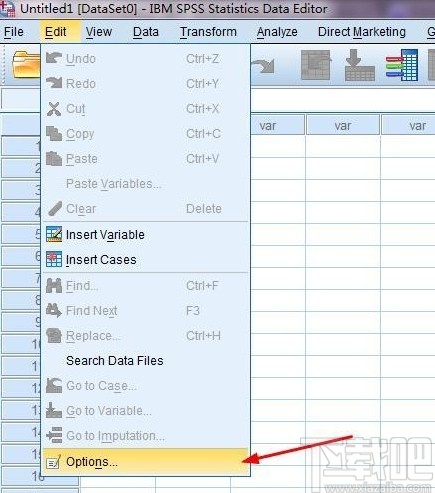Viewport: 435px width, 493px height.
Task: Click the redo arrow toolbar icon
Action: coord(263,65)
